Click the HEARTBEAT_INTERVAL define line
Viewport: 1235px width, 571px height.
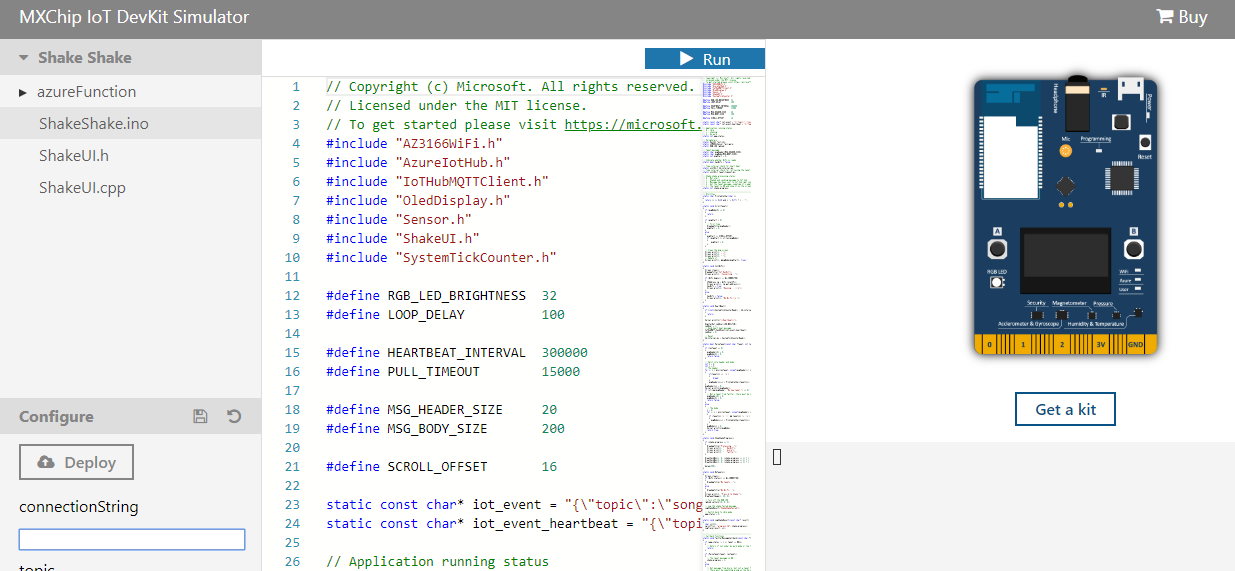coord(457,353)
